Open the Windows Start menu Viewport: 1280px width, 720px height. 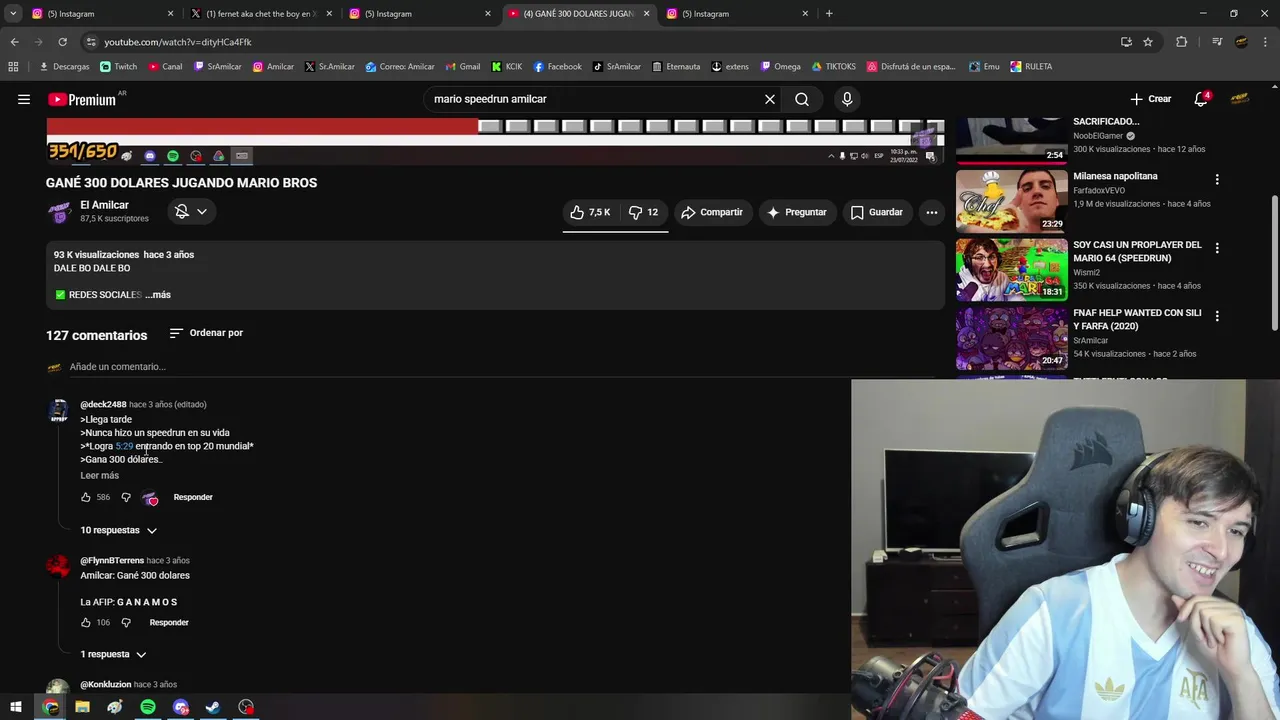(16, 707)
